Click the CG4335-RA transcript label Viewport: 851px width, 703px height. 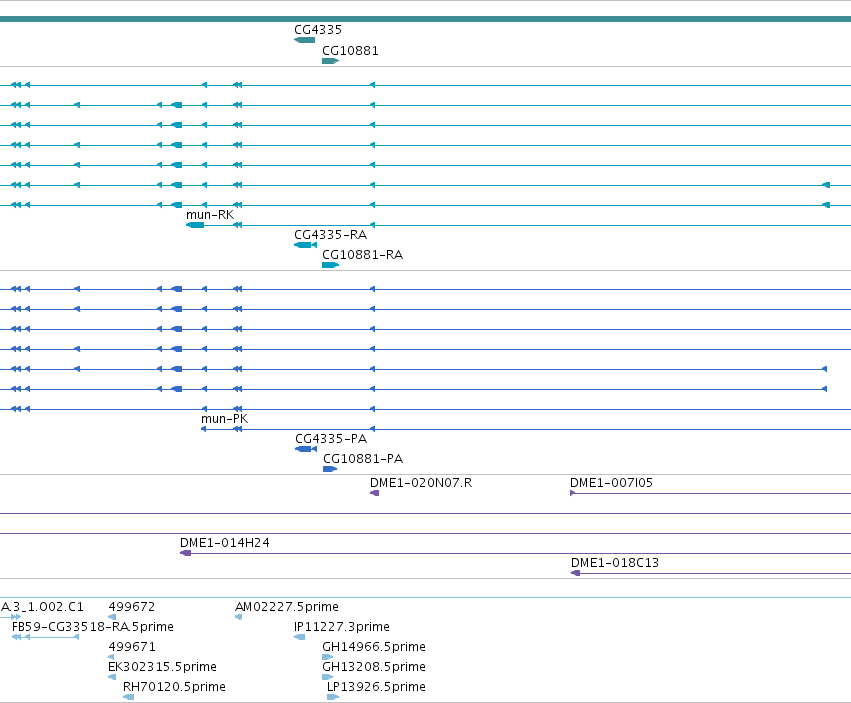pyautogui.click(x=331, y=235)
